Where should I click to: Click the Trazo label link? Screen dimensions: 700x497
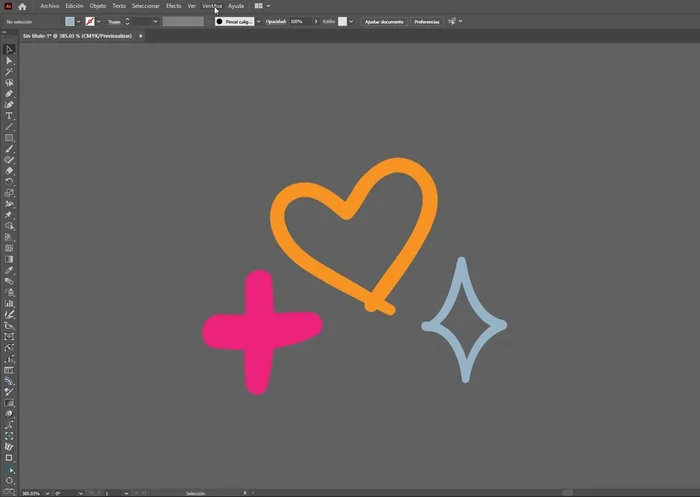point(114,21)
